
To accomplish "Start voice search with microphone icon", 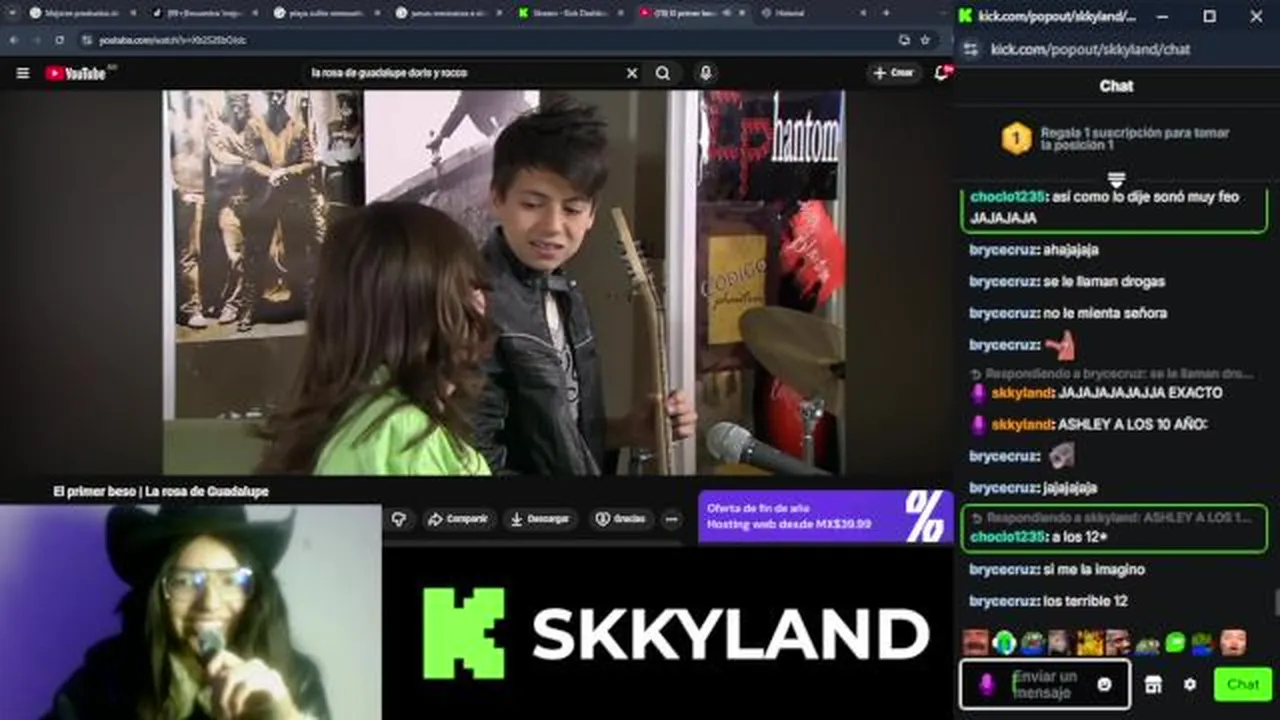I will (706, 73).
